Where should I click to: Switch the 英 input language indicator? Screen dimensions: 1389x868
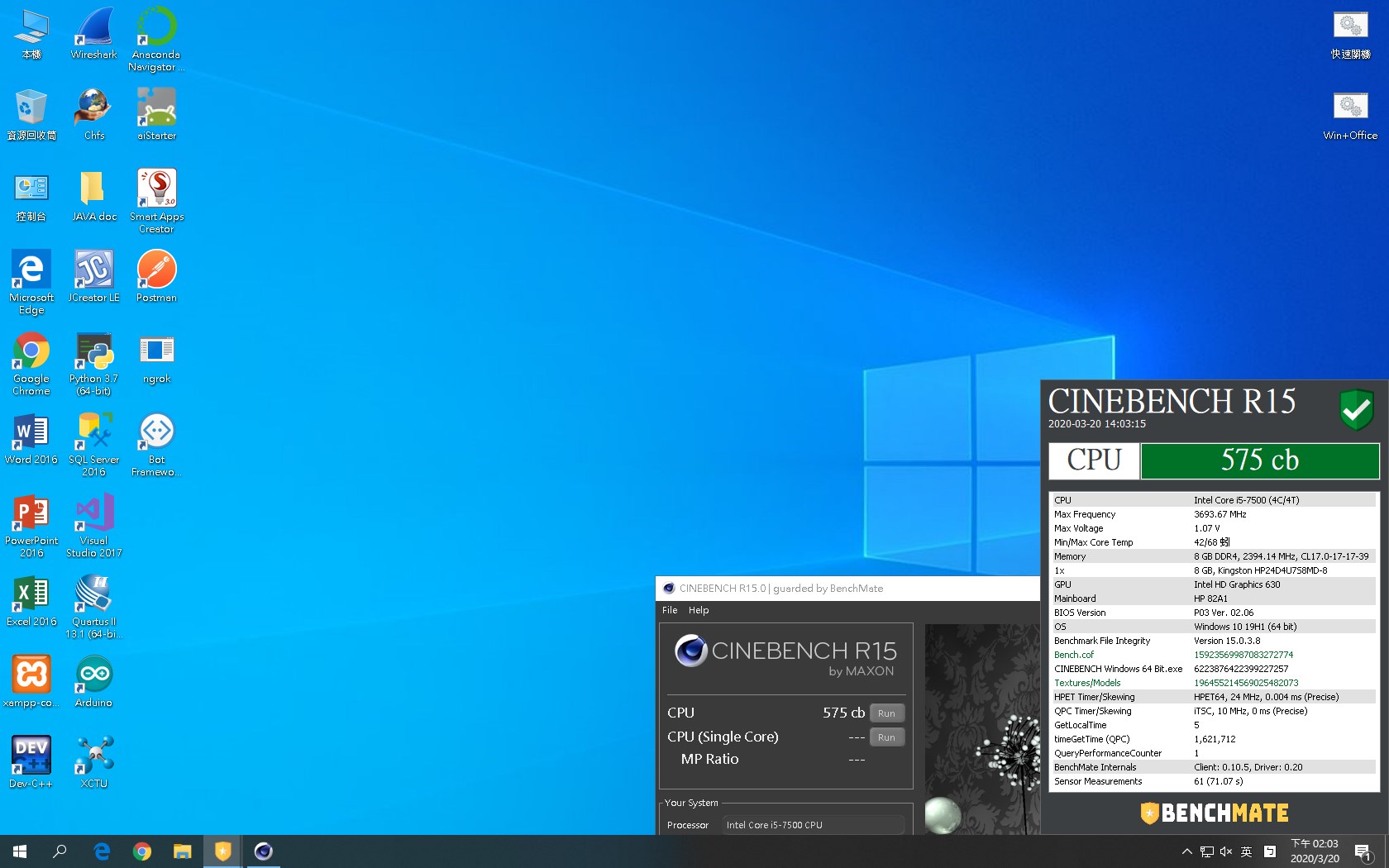(1246, 851)
